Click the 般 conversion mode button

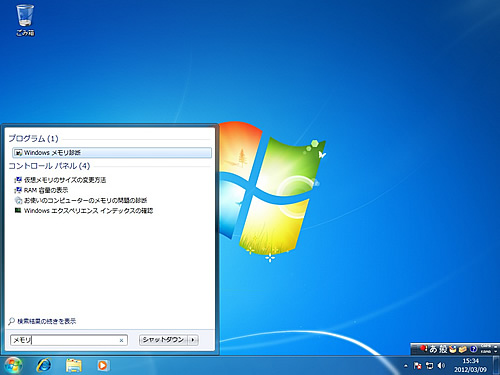point(443,349)
